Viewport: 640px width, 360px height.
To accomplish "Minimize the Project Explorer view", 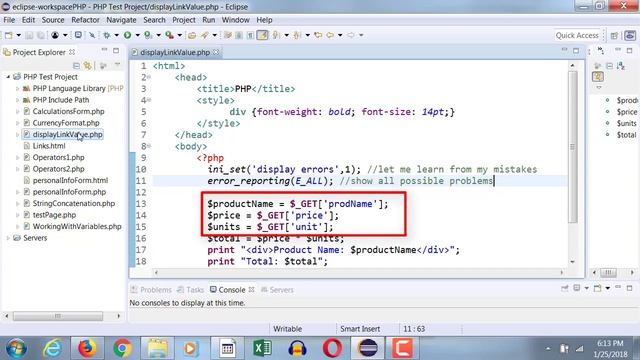I will coord(104,50).
